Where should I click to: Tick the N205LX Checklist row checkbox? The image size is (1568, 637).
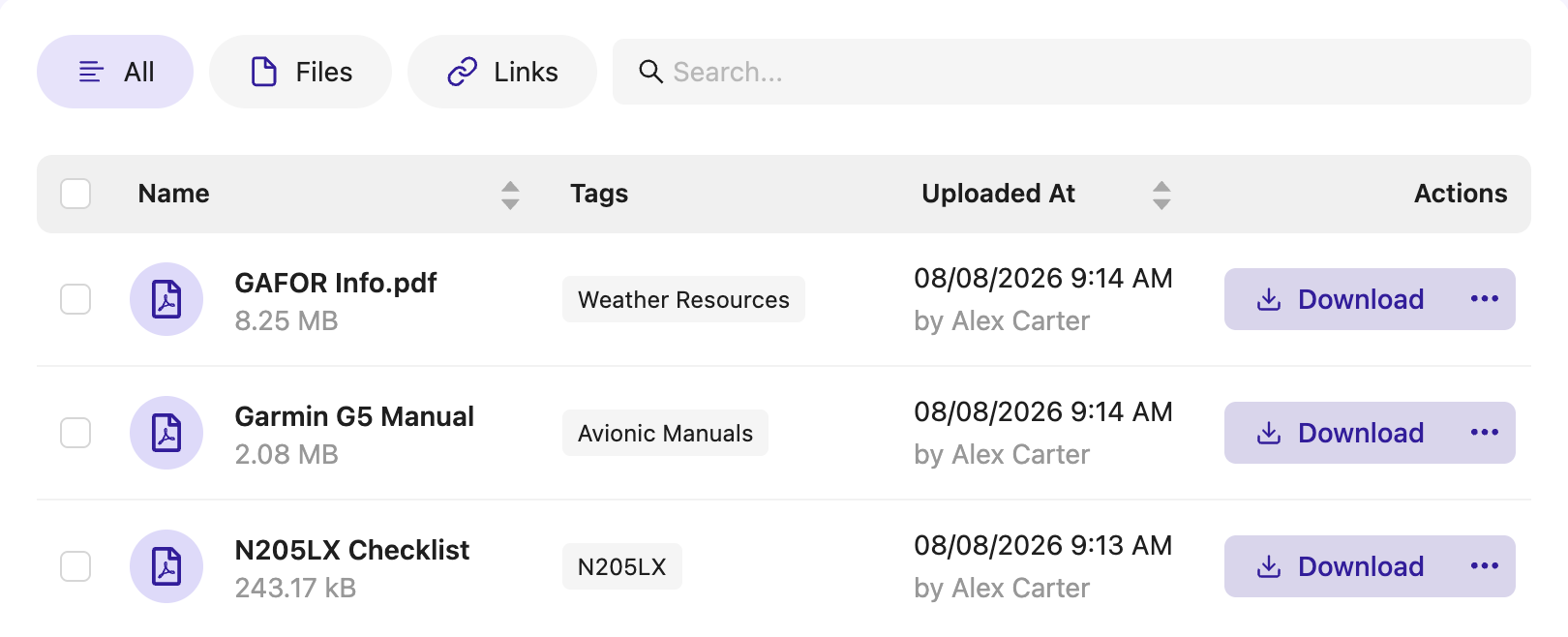point(75,566)
